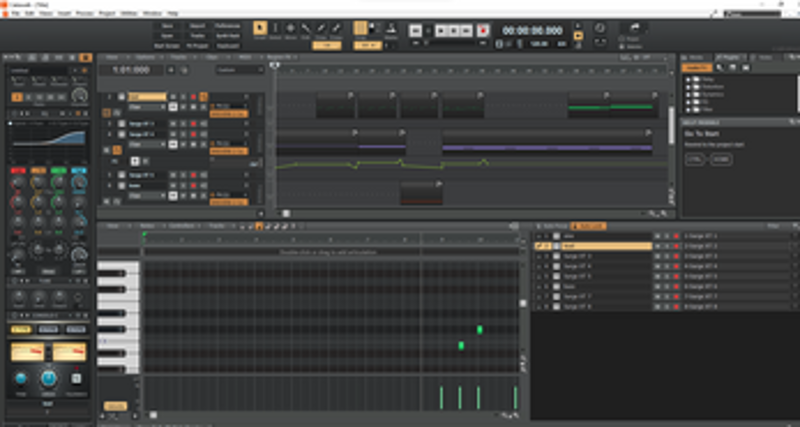The height and width of the screenshot is (427, 800).
Task: Open the Edit menu
Action: [30, 13]
